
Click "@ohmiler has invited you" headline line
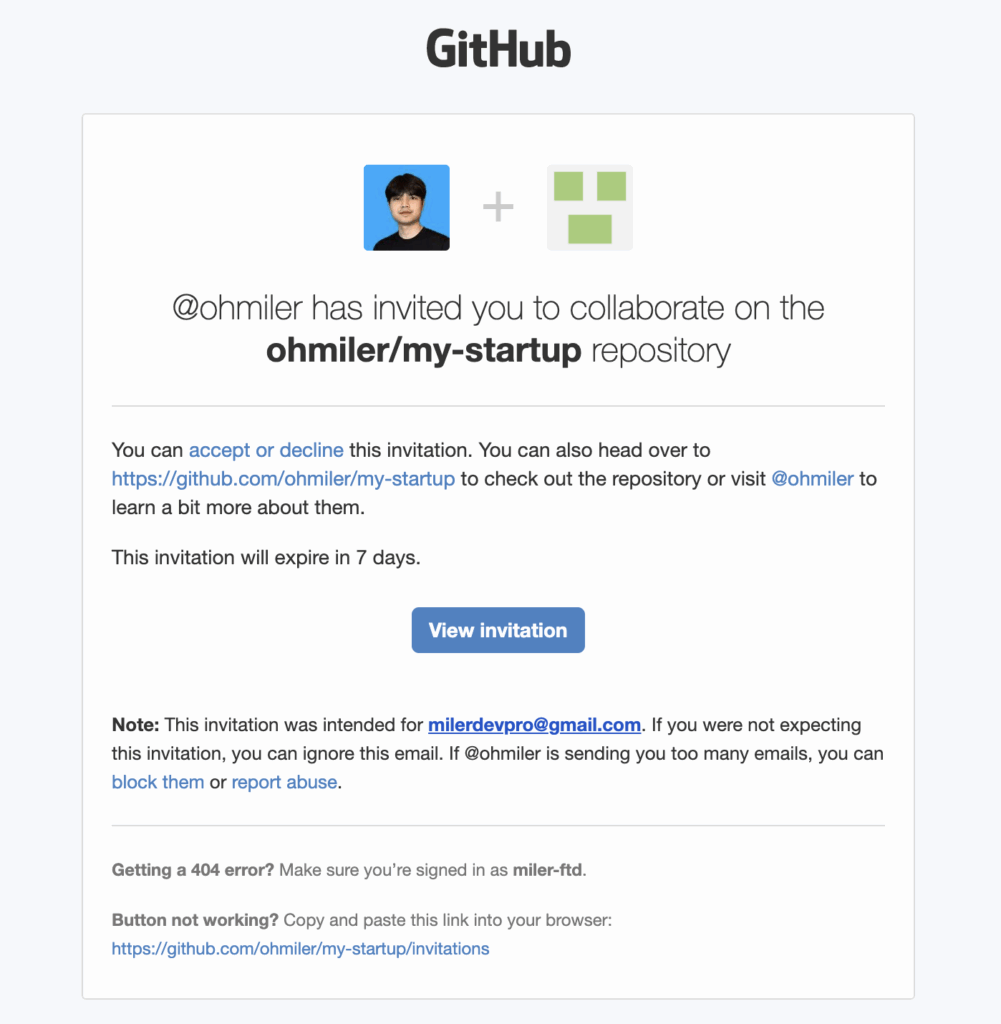click(498, 308)
